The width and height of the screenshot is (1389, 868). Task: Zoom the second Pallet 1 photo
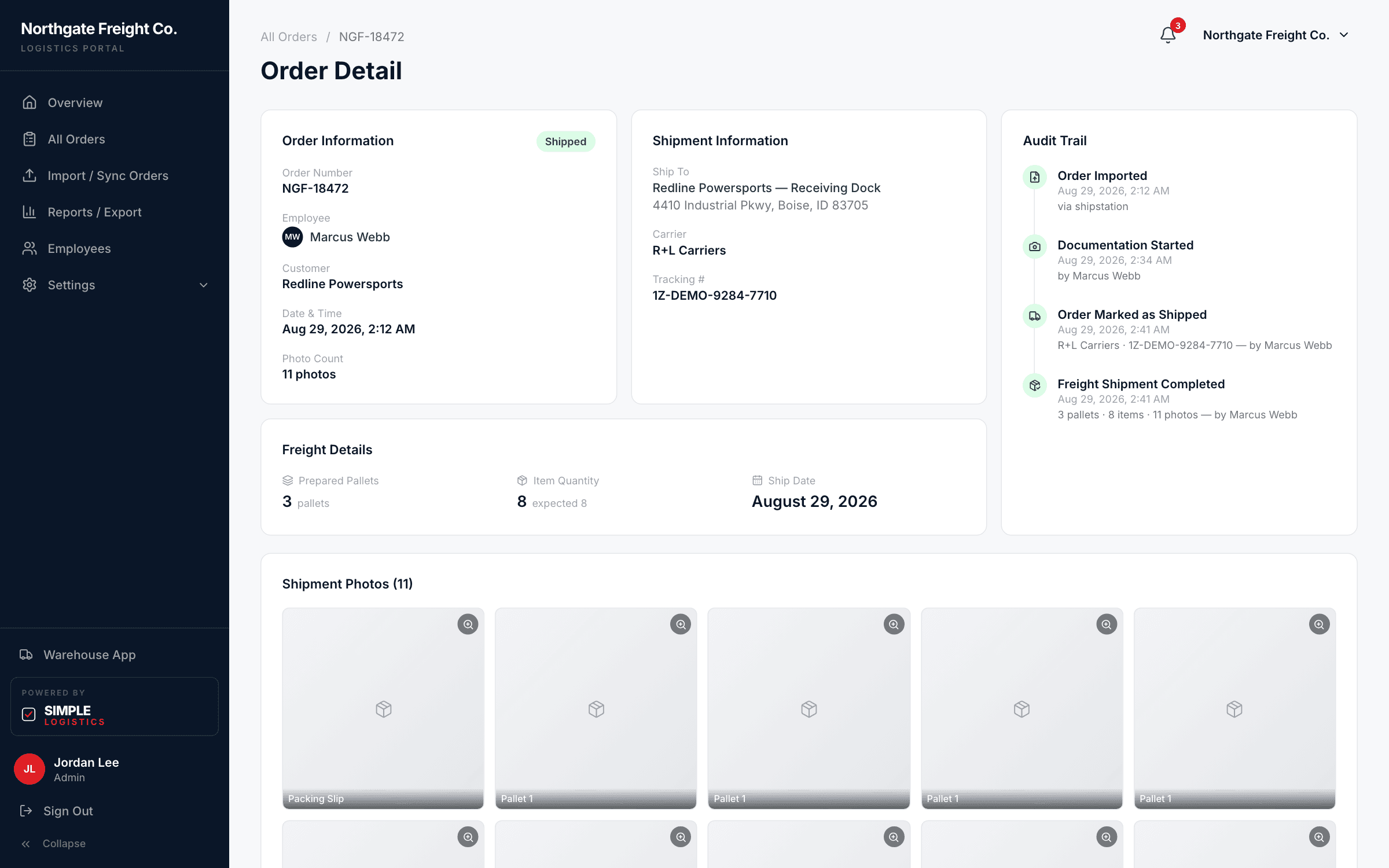click(x=894, y=624)
